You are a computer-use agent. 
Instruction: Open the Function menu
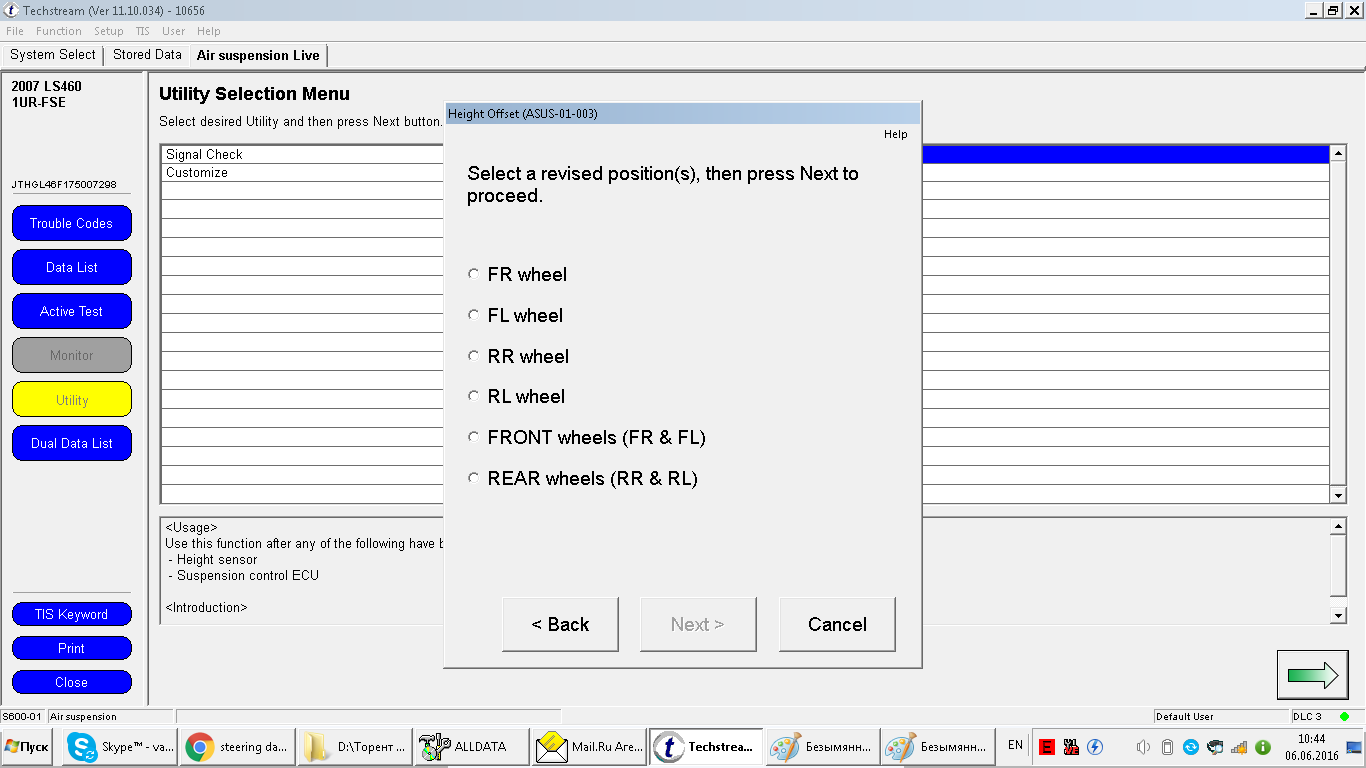click(58, 31)
